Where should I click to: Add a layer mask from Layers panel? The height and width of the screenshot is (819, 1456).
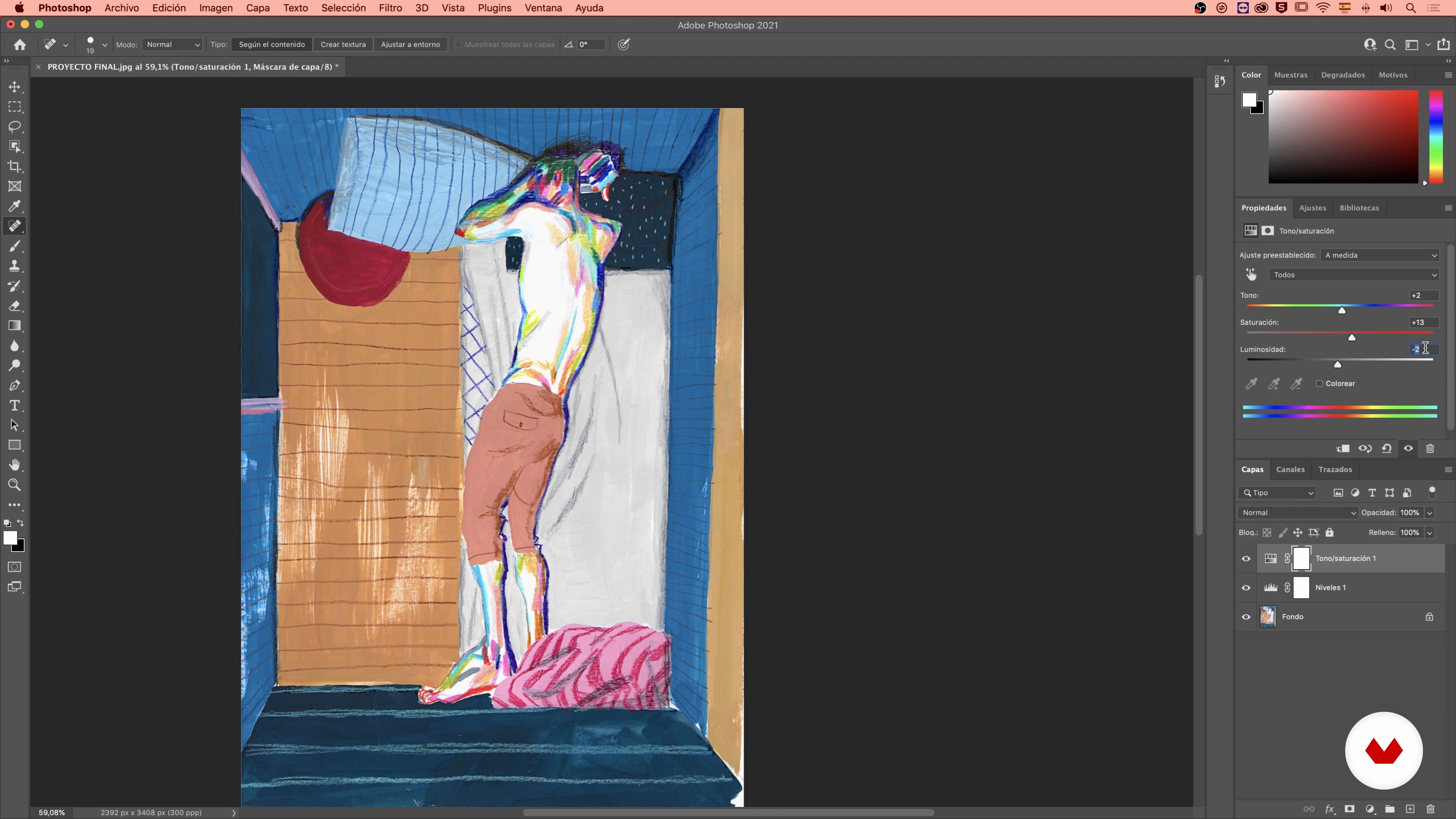pos(1349,809)
